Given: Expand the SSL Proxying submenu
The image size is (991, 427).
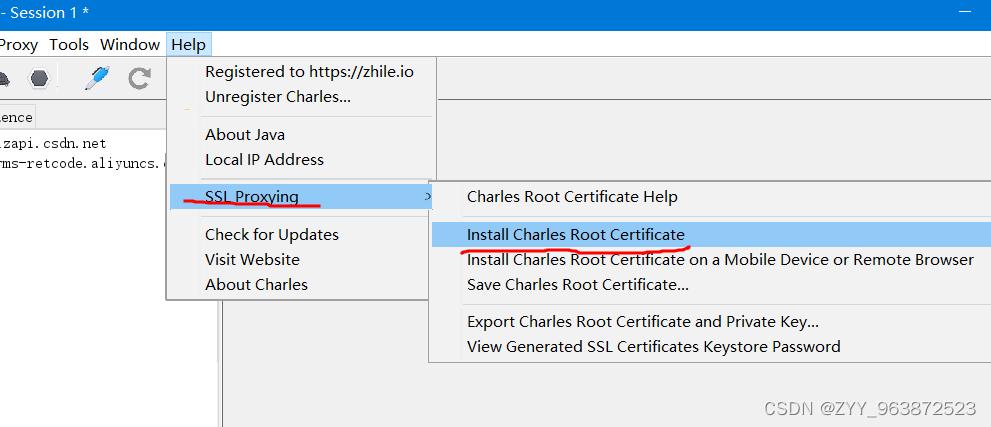Looking at the screenshot, I should click(301, 197).
